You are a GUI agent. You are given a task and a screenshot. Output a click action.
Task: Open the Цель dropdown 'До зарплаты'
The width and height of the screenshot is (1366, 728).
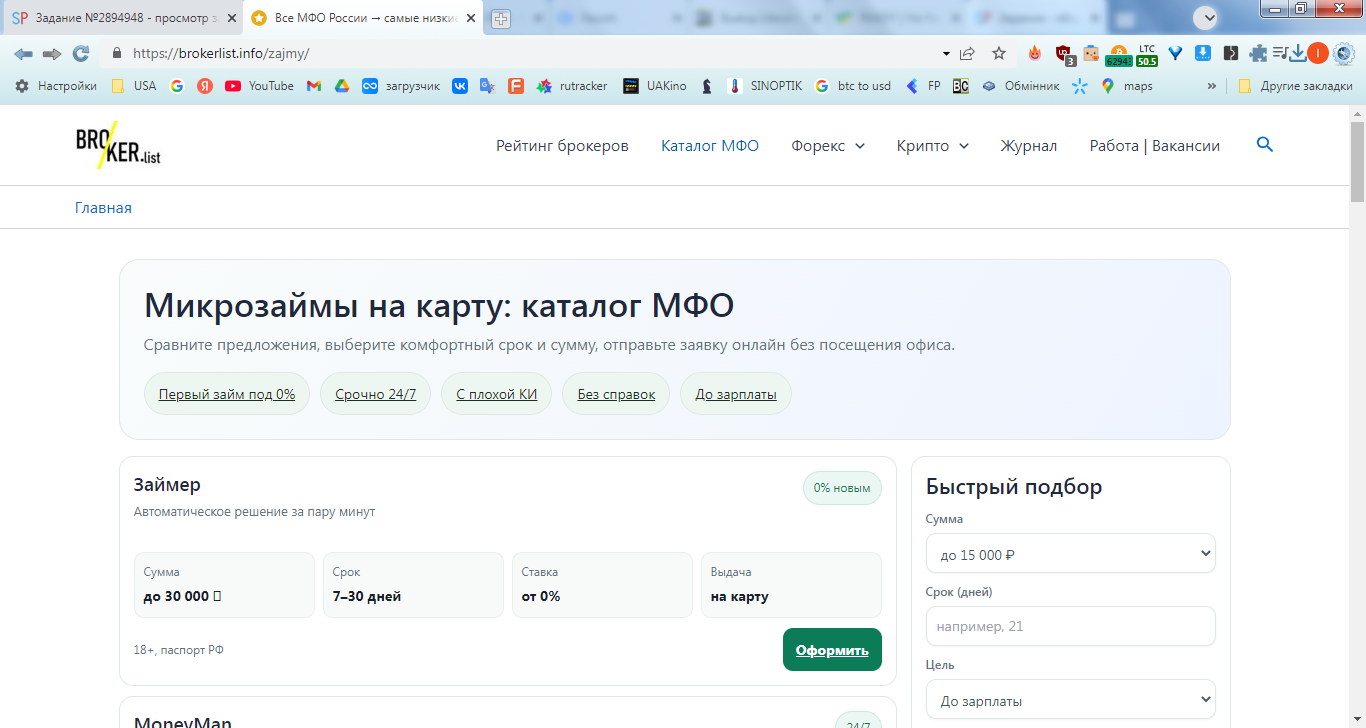pyautogui.click(x=1071, y=700)
